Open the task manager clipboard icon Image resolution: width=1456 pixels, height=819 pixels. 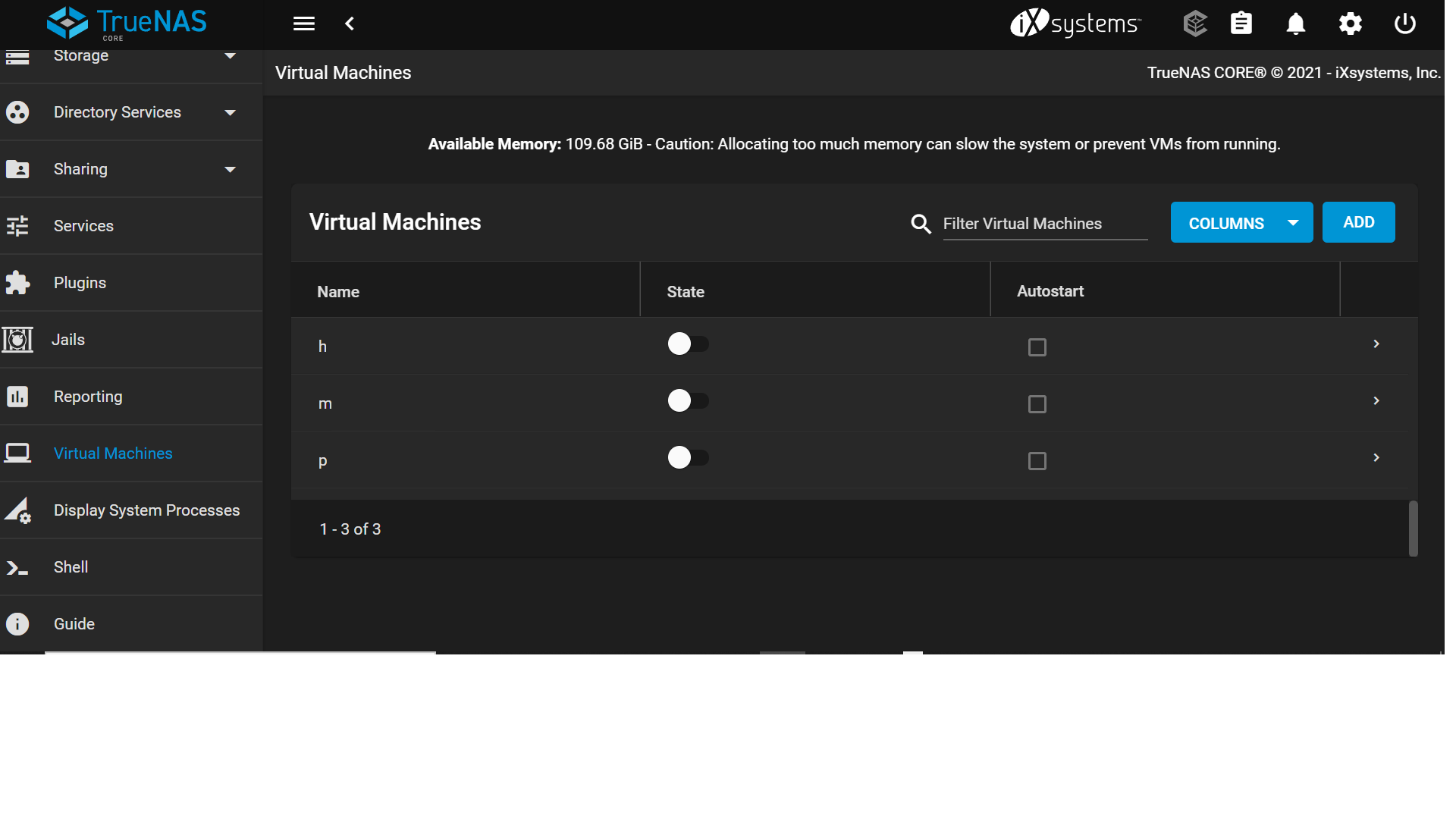(1241, 24)
